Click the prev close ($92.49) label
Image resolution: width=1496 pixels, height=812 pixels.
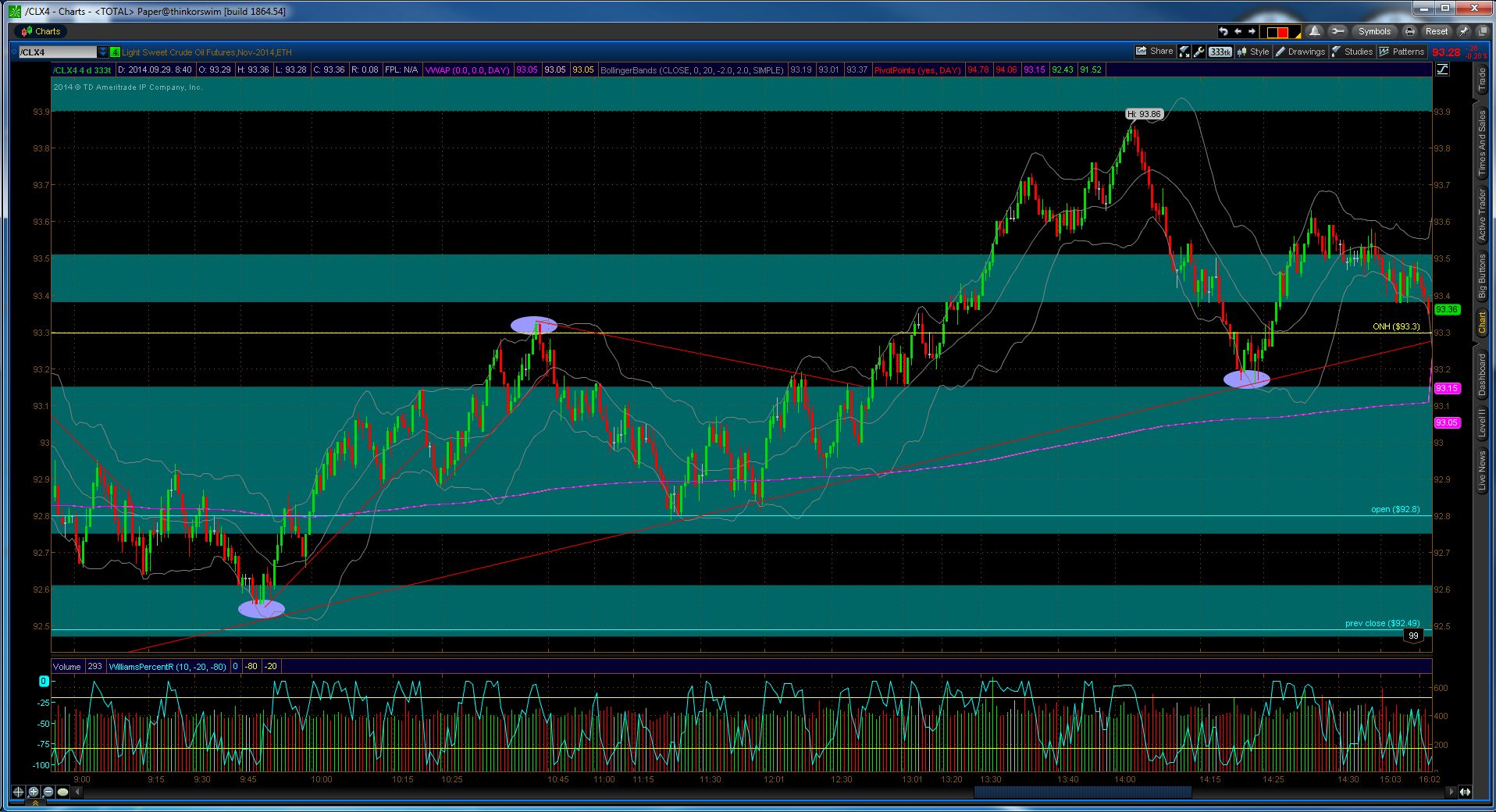[x=1382, y=623]
